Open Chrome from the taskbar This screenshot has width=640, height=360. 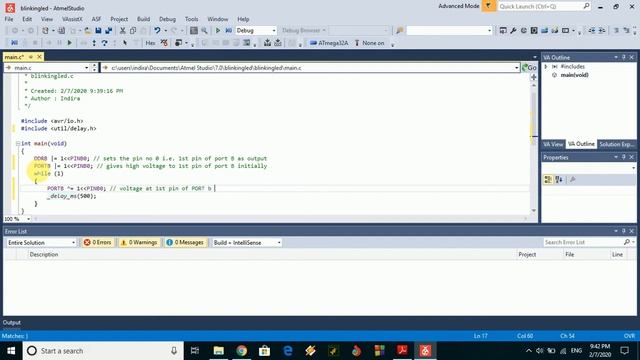tap(242, 351)
